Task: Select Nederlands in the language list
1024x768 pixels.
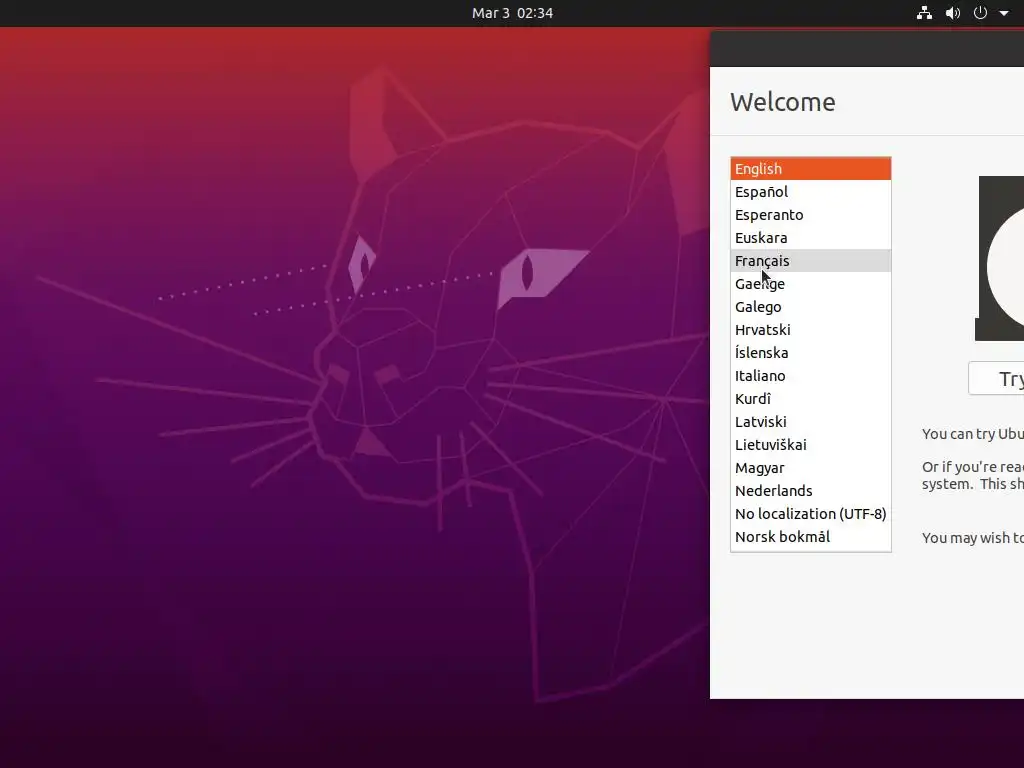Action: 810,490
